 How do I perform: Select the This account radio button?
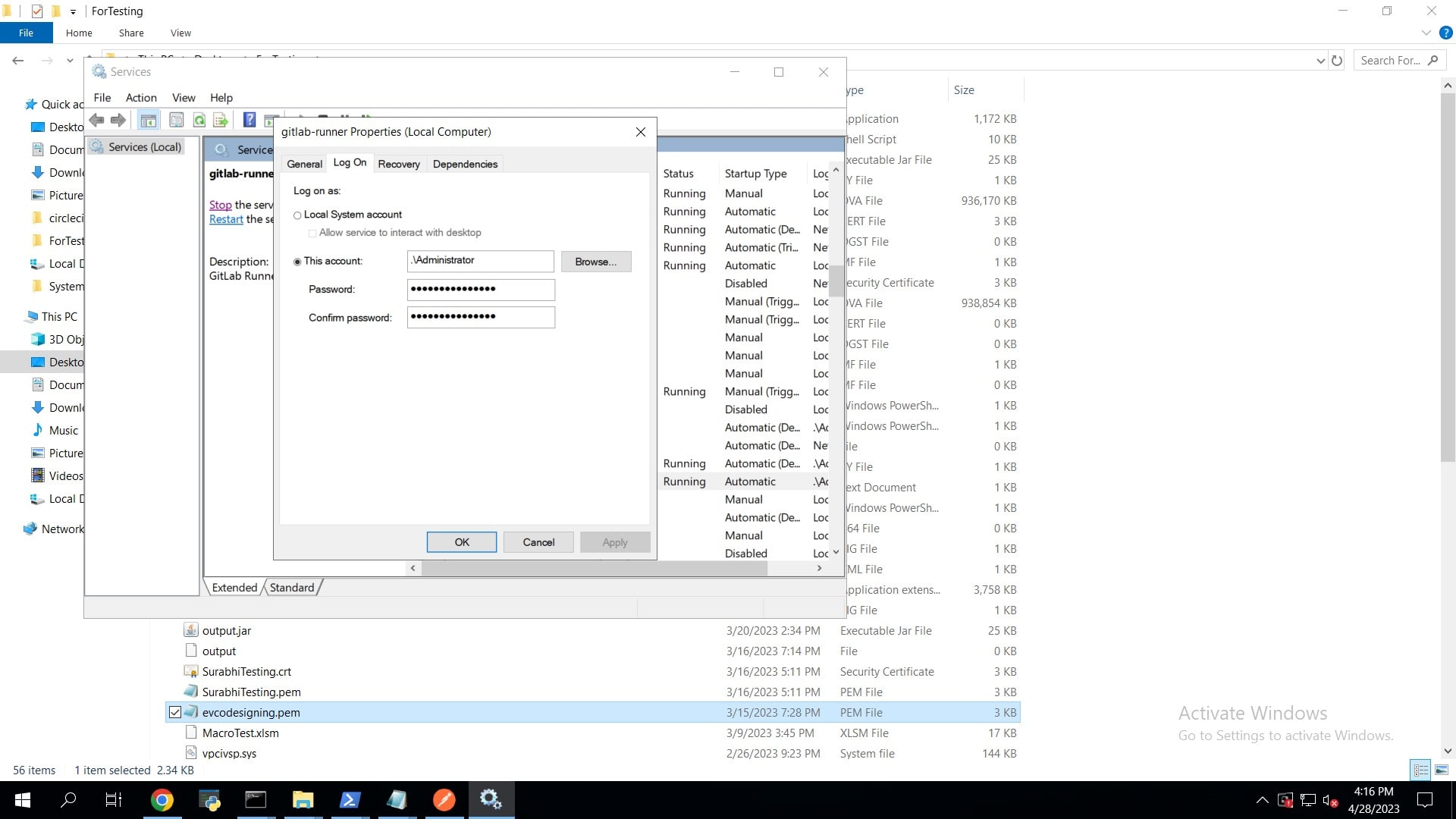pyautogui.click(x=297, y=262)
